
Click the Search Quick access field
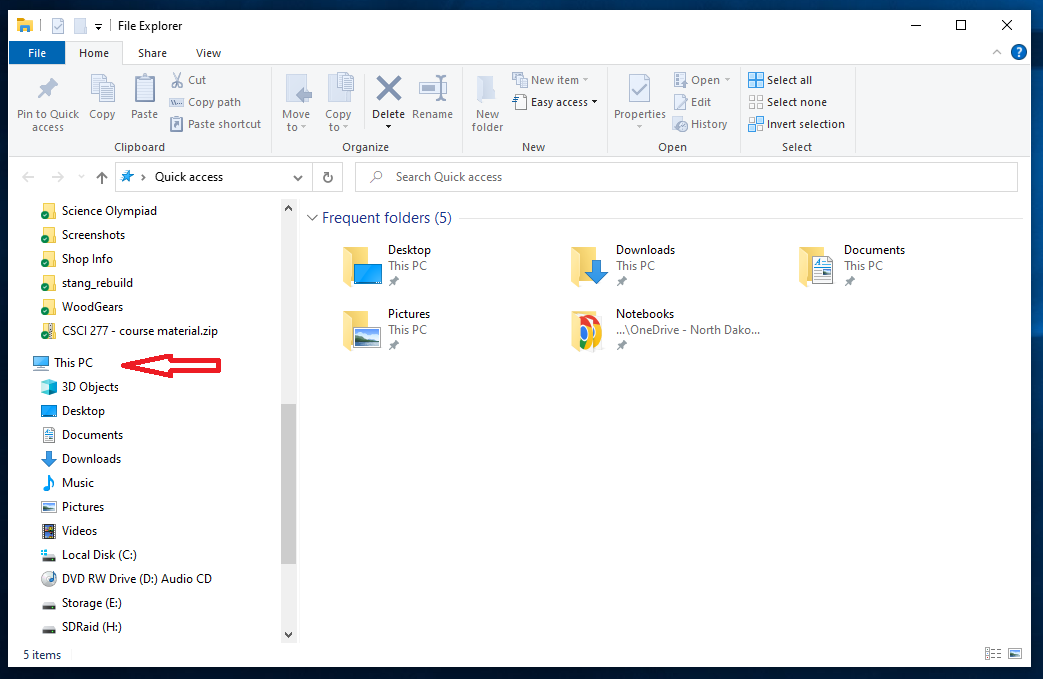pyautogui.click(x=690, y=177)
